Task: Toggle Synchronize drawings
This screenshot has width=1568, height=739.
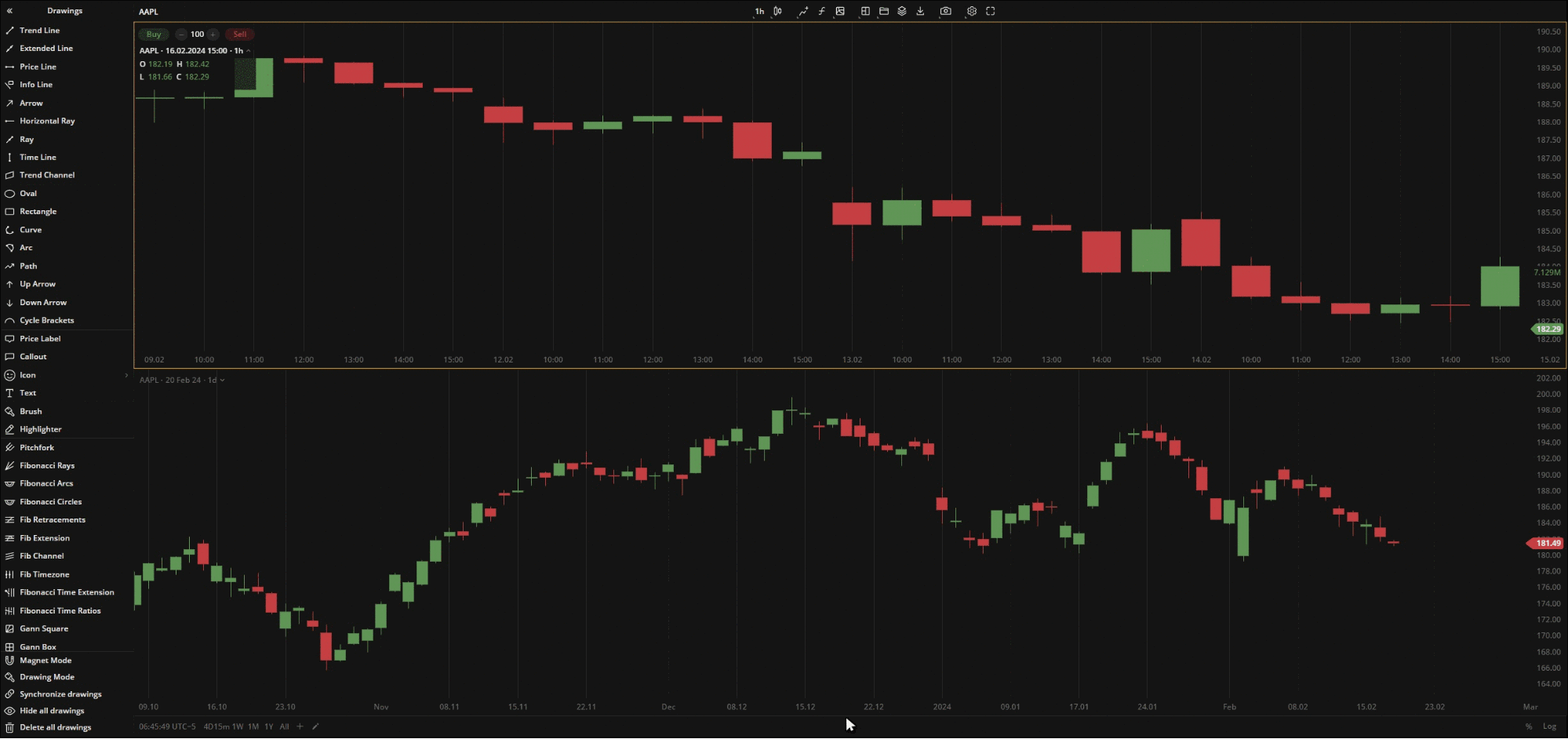Action: pos(60,694)
